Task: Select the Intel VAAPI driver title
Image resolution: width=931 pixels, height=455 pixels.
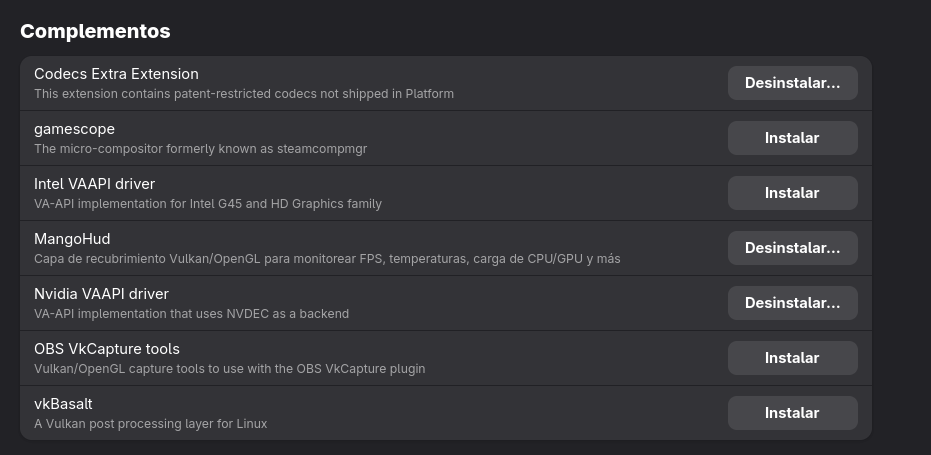Action: click(94, 184)
